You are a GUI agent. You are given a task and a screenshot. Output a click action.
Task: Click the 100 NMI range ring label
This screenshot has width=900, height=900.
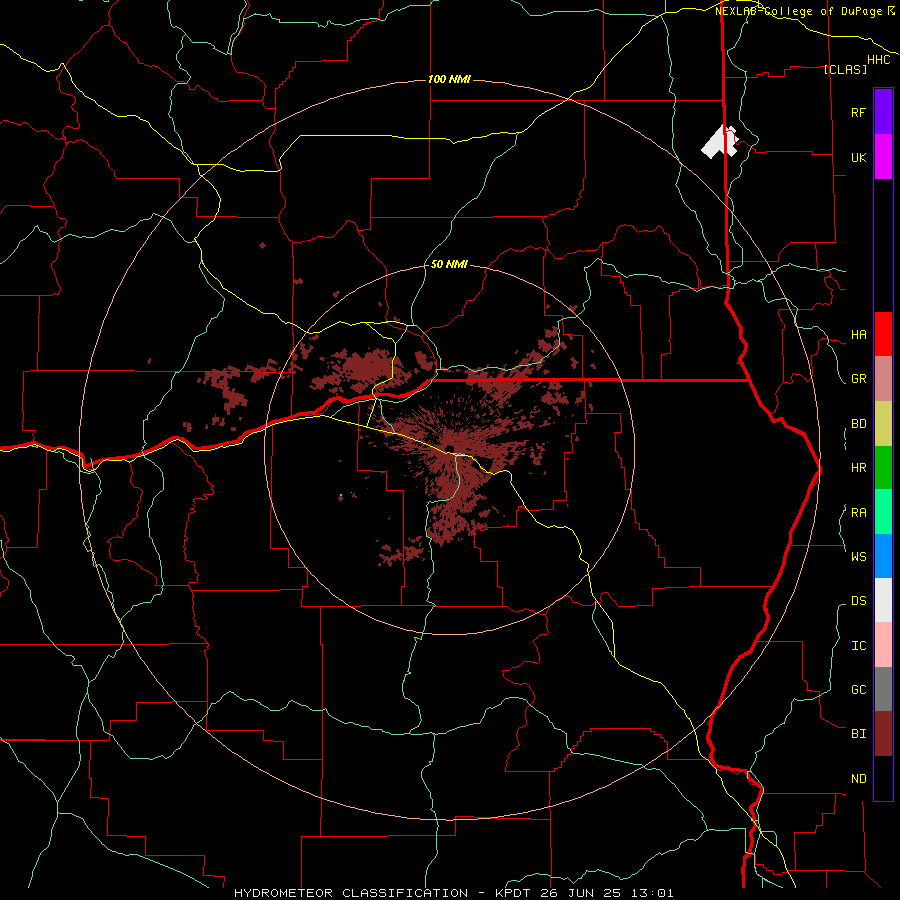449,79
